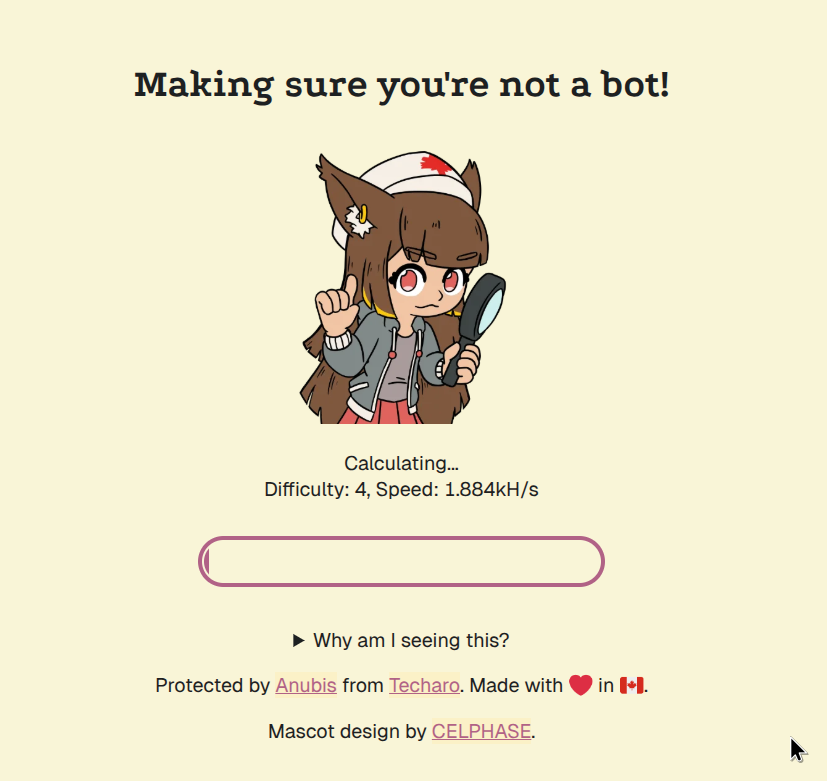Click the red heart emoji icon

580,686
